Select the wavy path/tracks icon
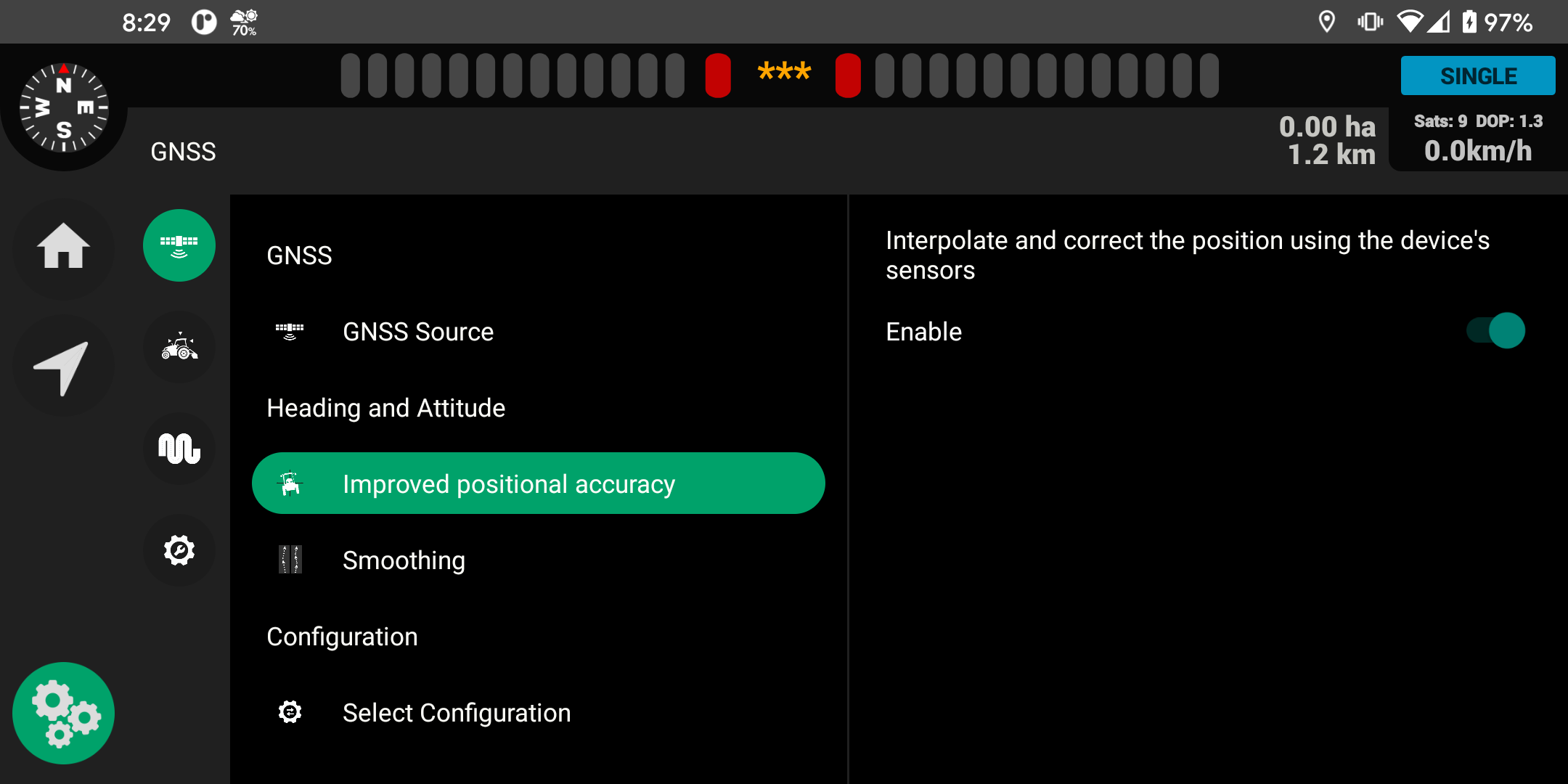1568x784 pixels. (x=178, y=448)
